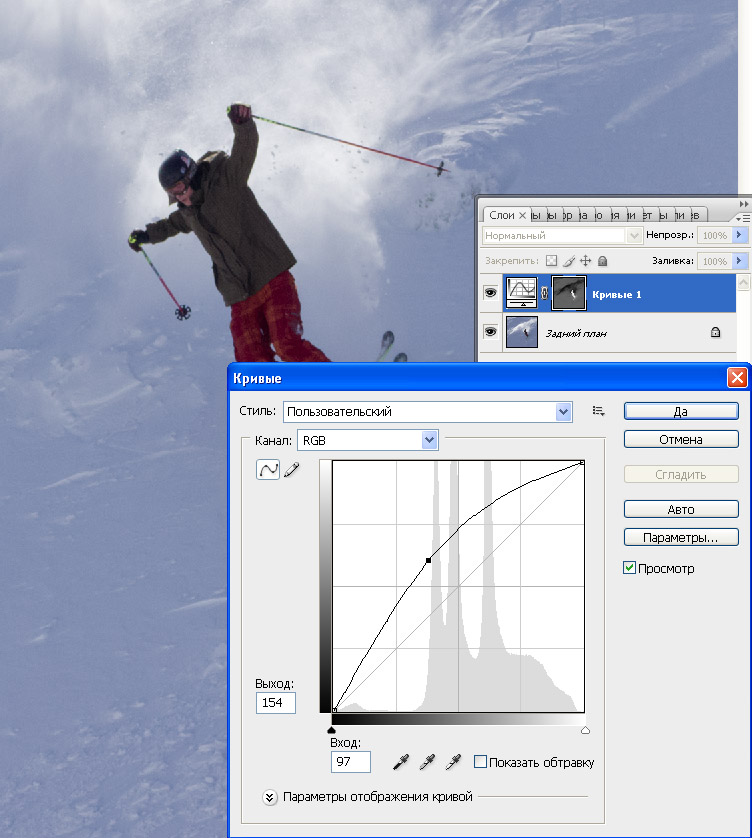
Task: Uncheck the Просмотр preview checkbox
Action: click(629, 568)
